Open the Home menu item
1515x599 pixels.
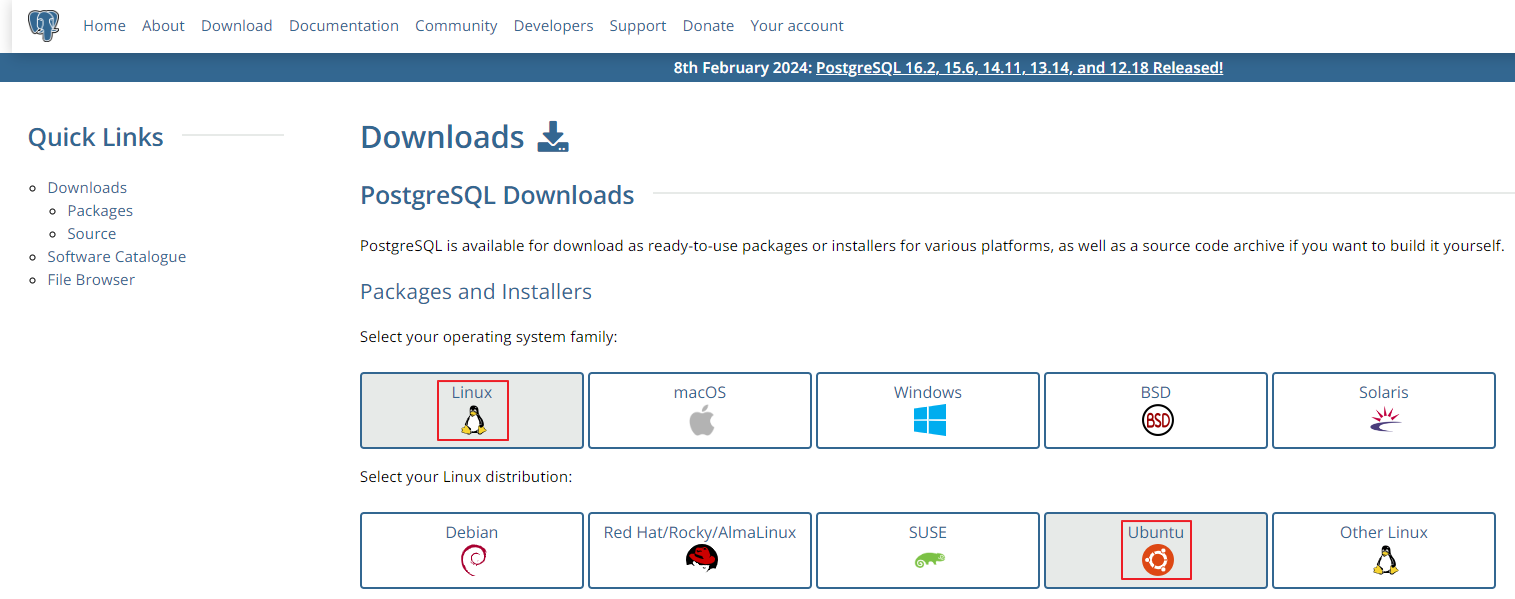104,26
